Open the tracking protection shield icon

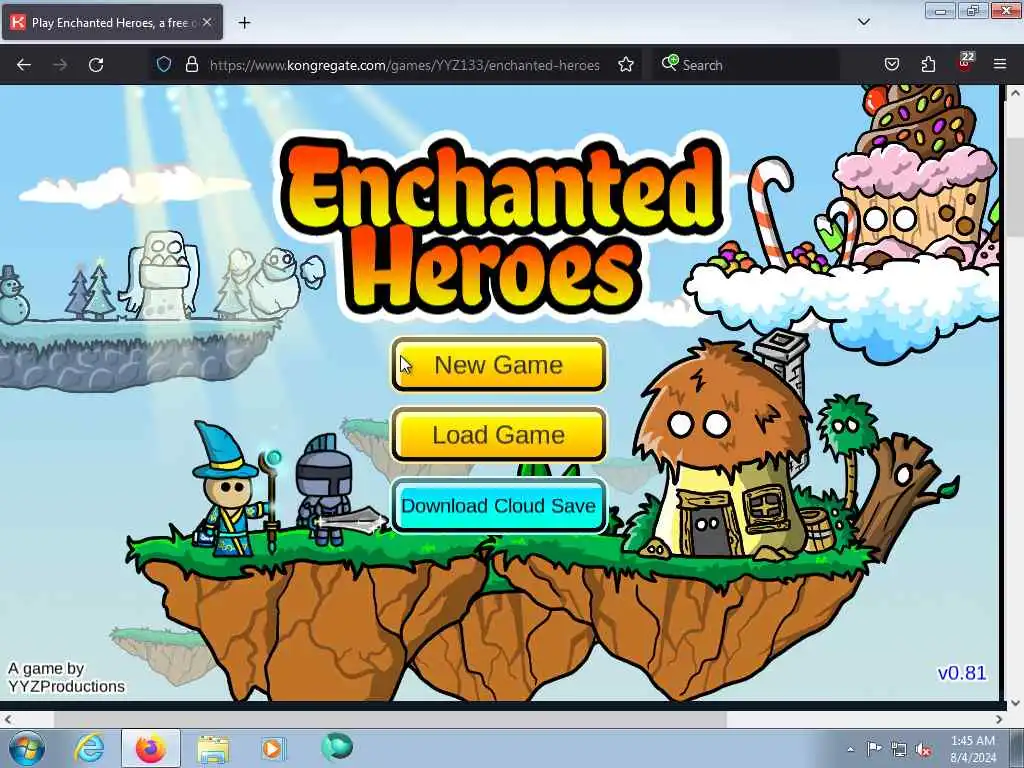[x=164, y=64]
